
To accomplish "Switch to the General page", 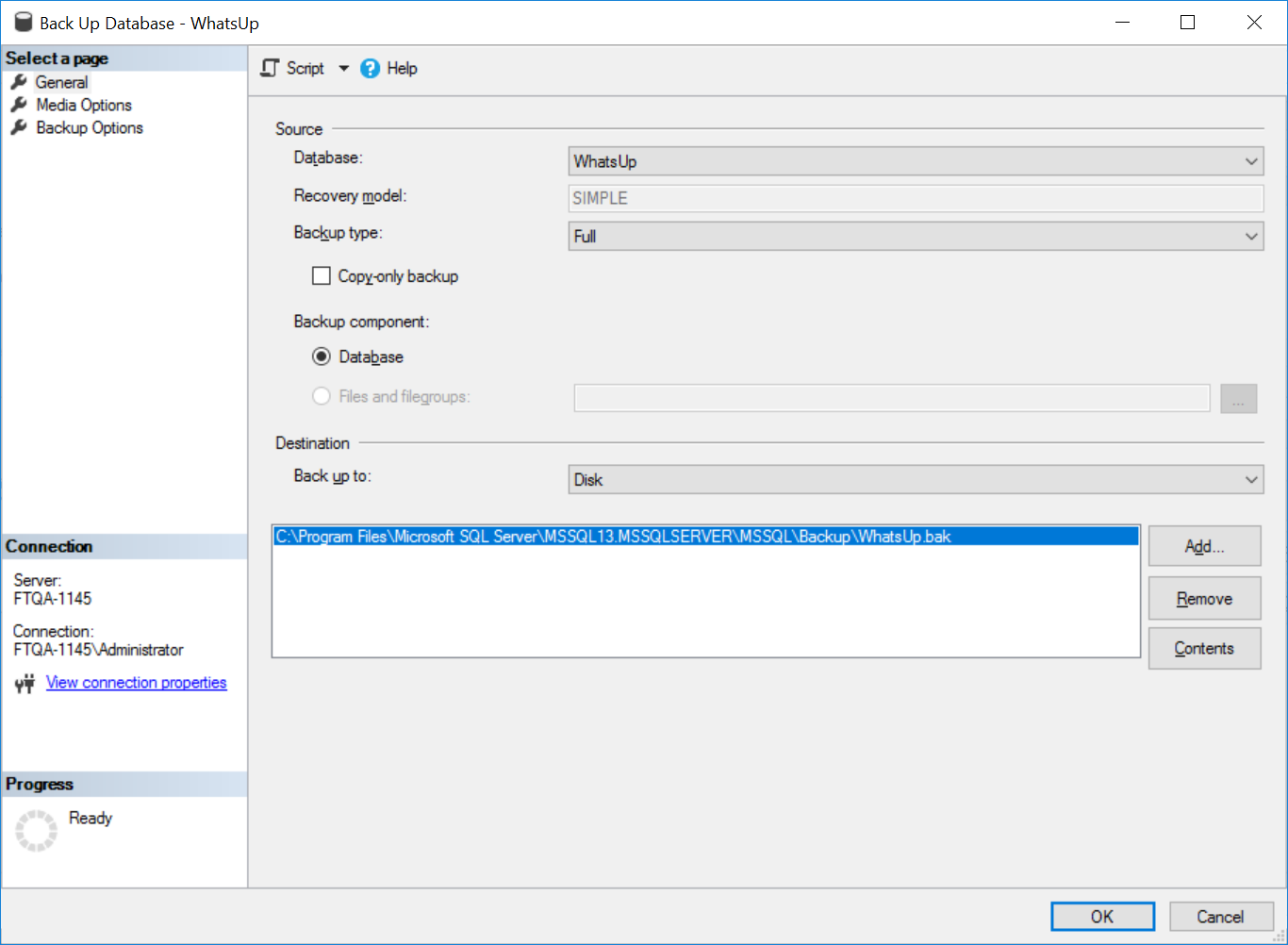I will click(x=62, y=82).
